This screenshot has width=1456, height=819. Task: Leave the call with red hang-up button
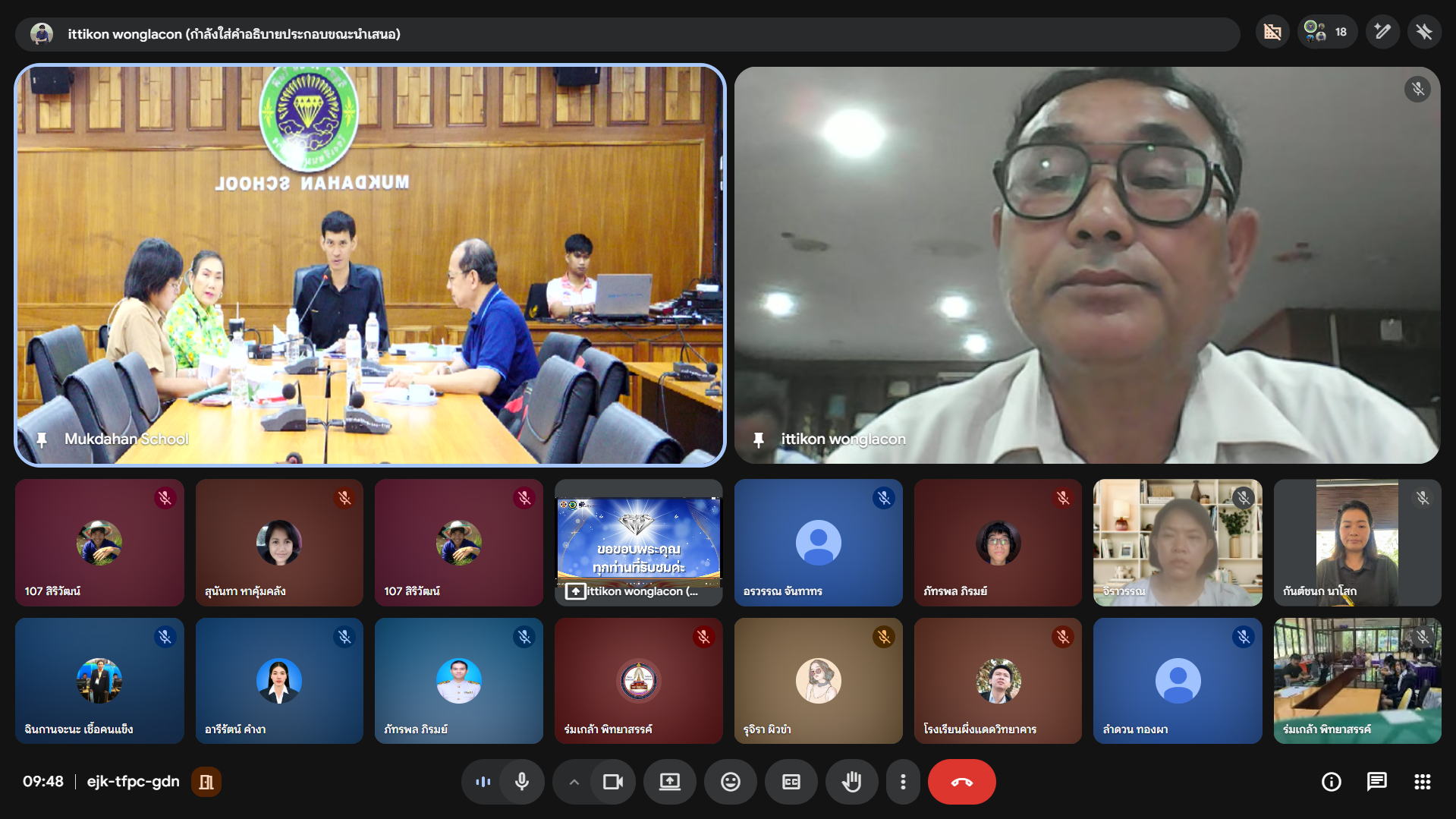pos(961,782)
